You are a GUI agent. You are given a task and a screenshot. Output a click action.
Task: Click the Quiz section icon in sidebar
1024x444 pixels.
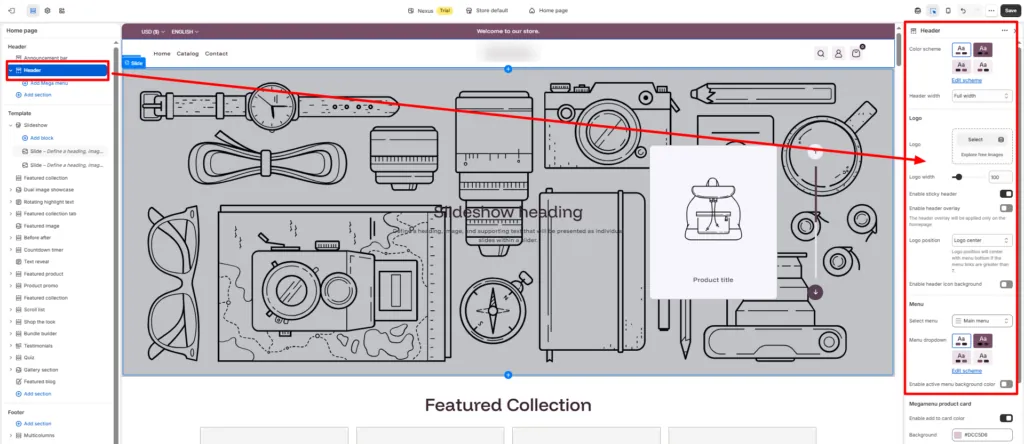coord(18,357)
